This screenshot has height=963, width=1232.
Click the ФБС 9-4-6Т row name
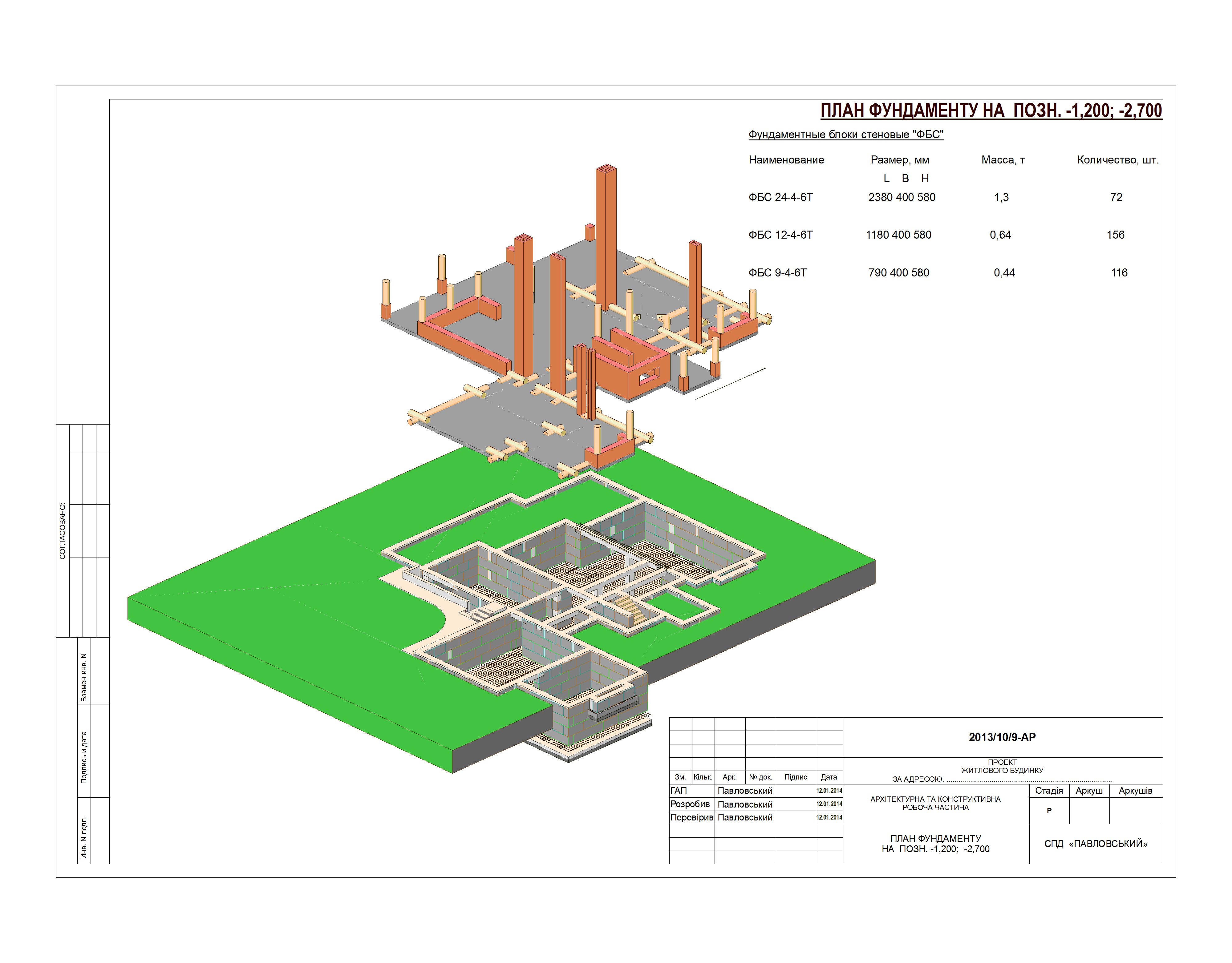(x=777, y=273)
